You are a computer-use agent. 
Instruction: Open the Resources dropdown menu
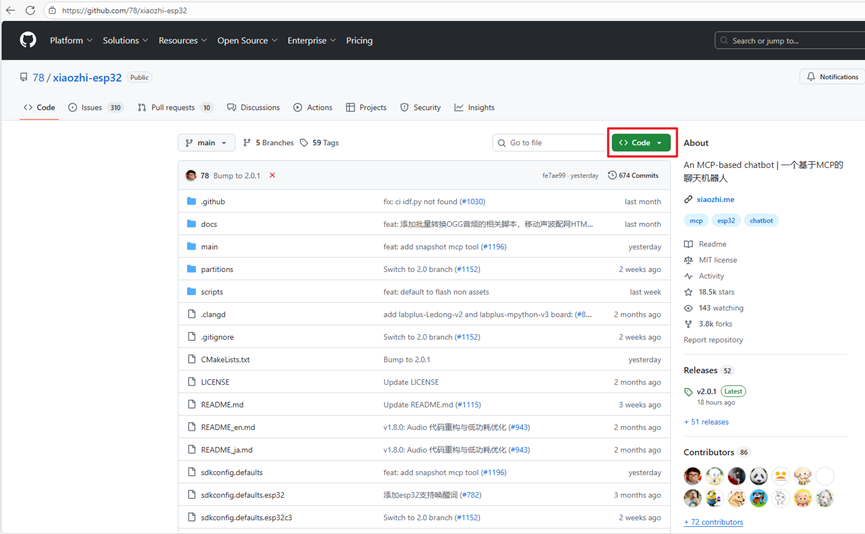click(x=183, y=40)
